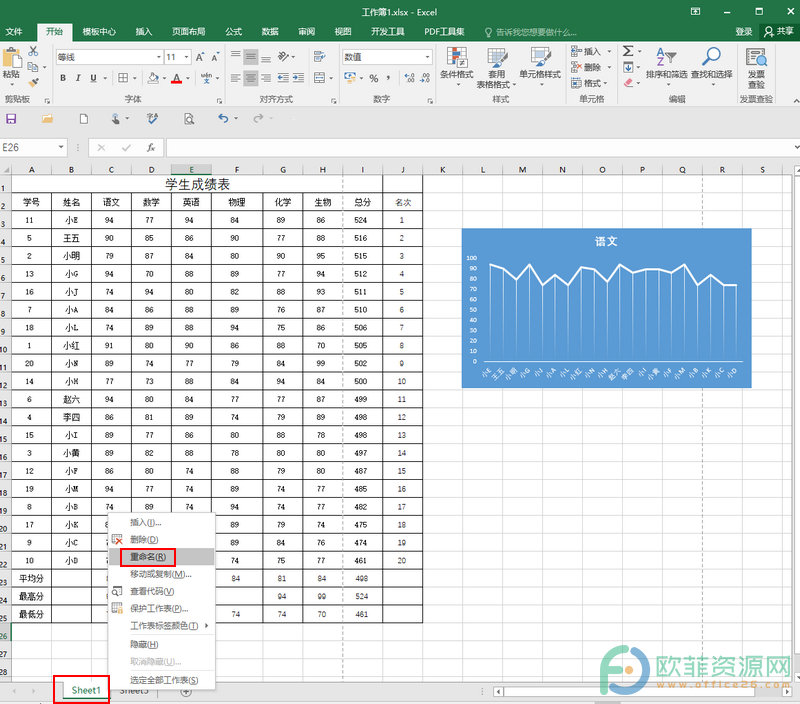Click the Save icon in quick toolbar
The image size is (800, 704).
tap(11, 119)
